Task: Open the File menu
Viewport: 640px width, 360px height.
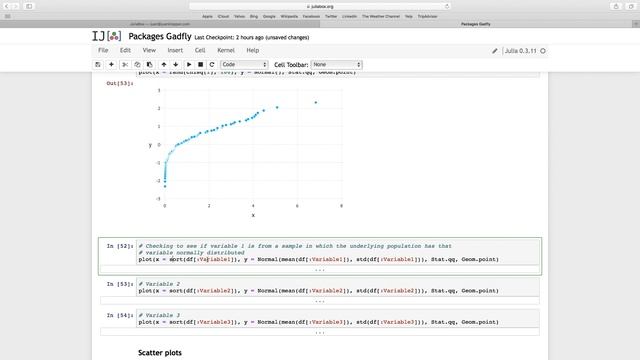Action: pyautogui.click(x=103, y=50)
